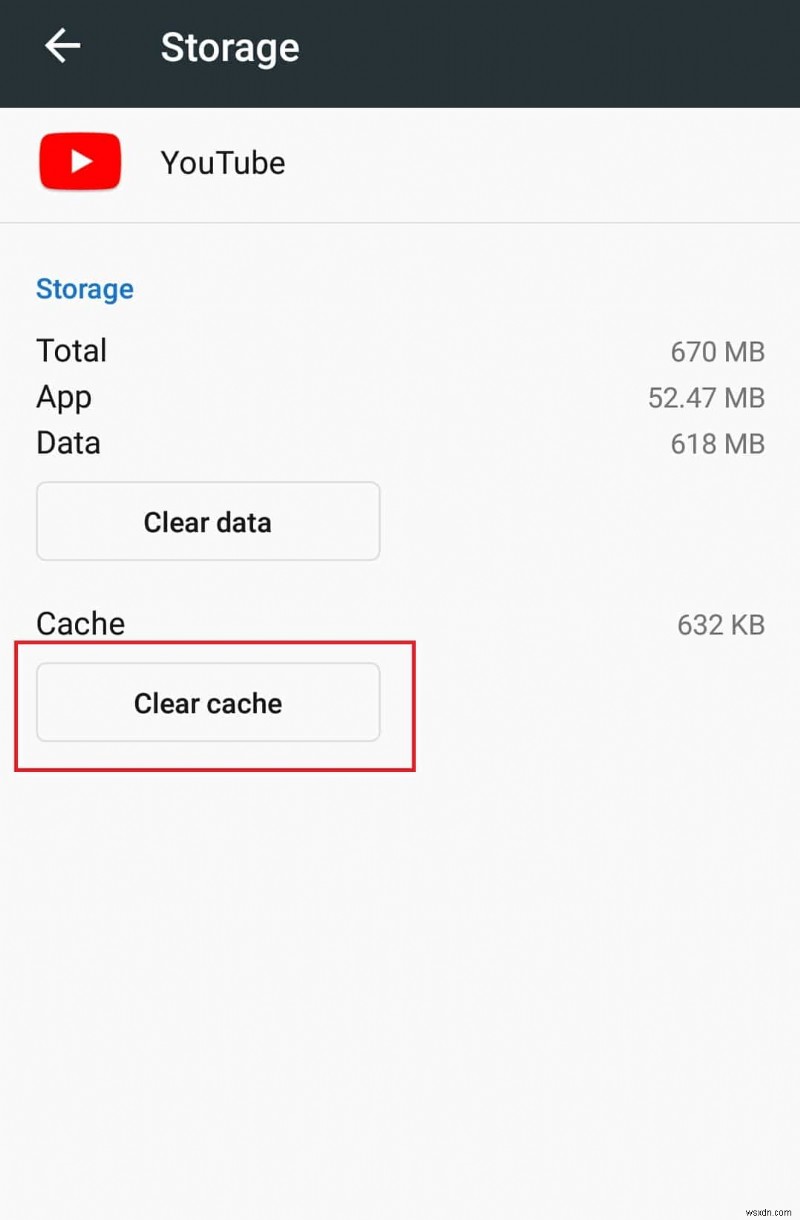Click the red highlight border around Clear cache
The image size is (800, 1220).
[x=414, y=706]
